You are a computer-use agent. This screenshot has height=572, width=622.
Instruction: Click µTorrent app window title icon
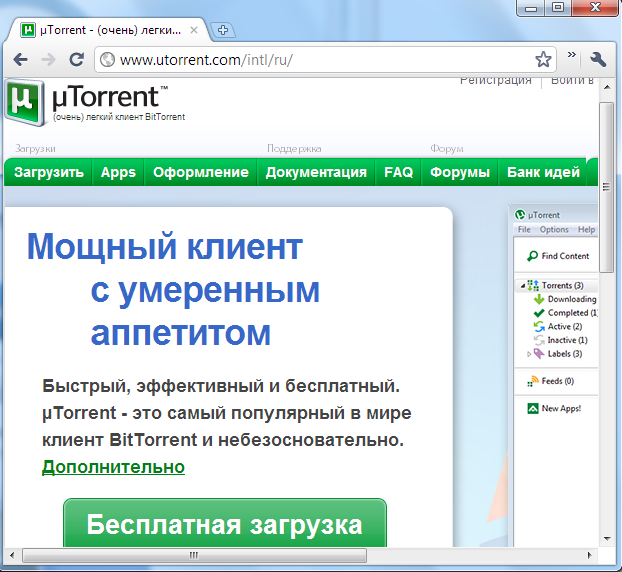(x=520, y=215)
